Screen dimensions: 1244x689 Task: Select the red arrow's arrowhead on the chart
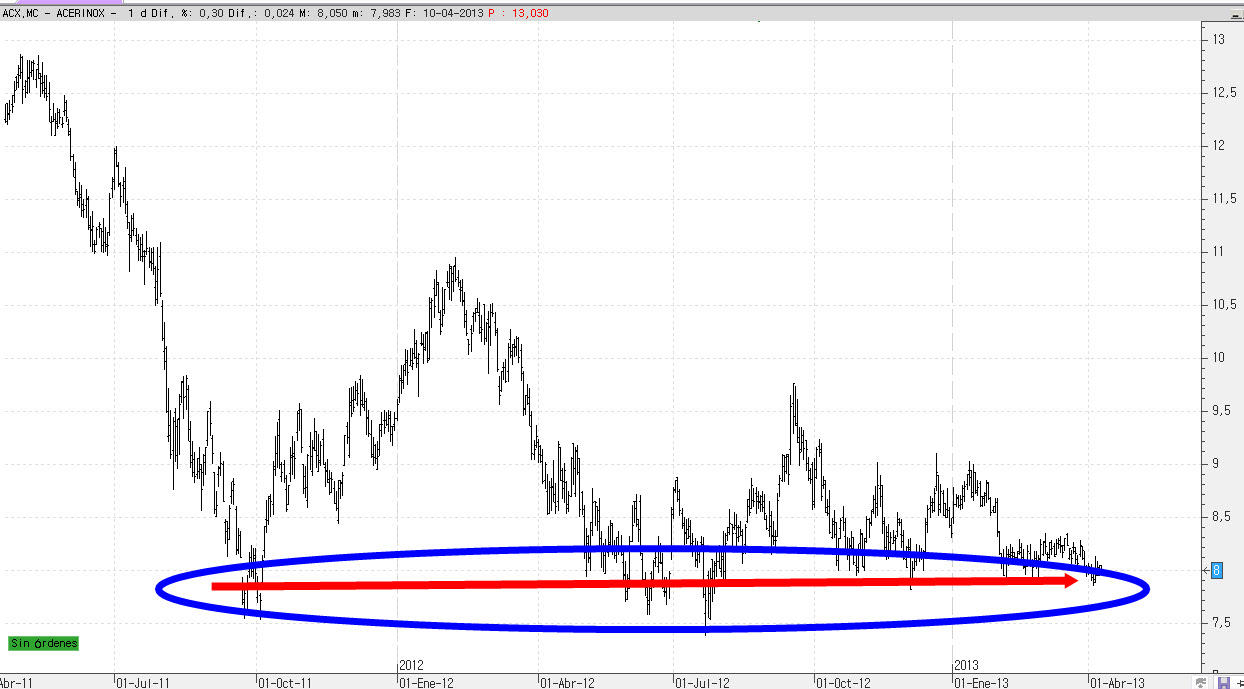1070,581
